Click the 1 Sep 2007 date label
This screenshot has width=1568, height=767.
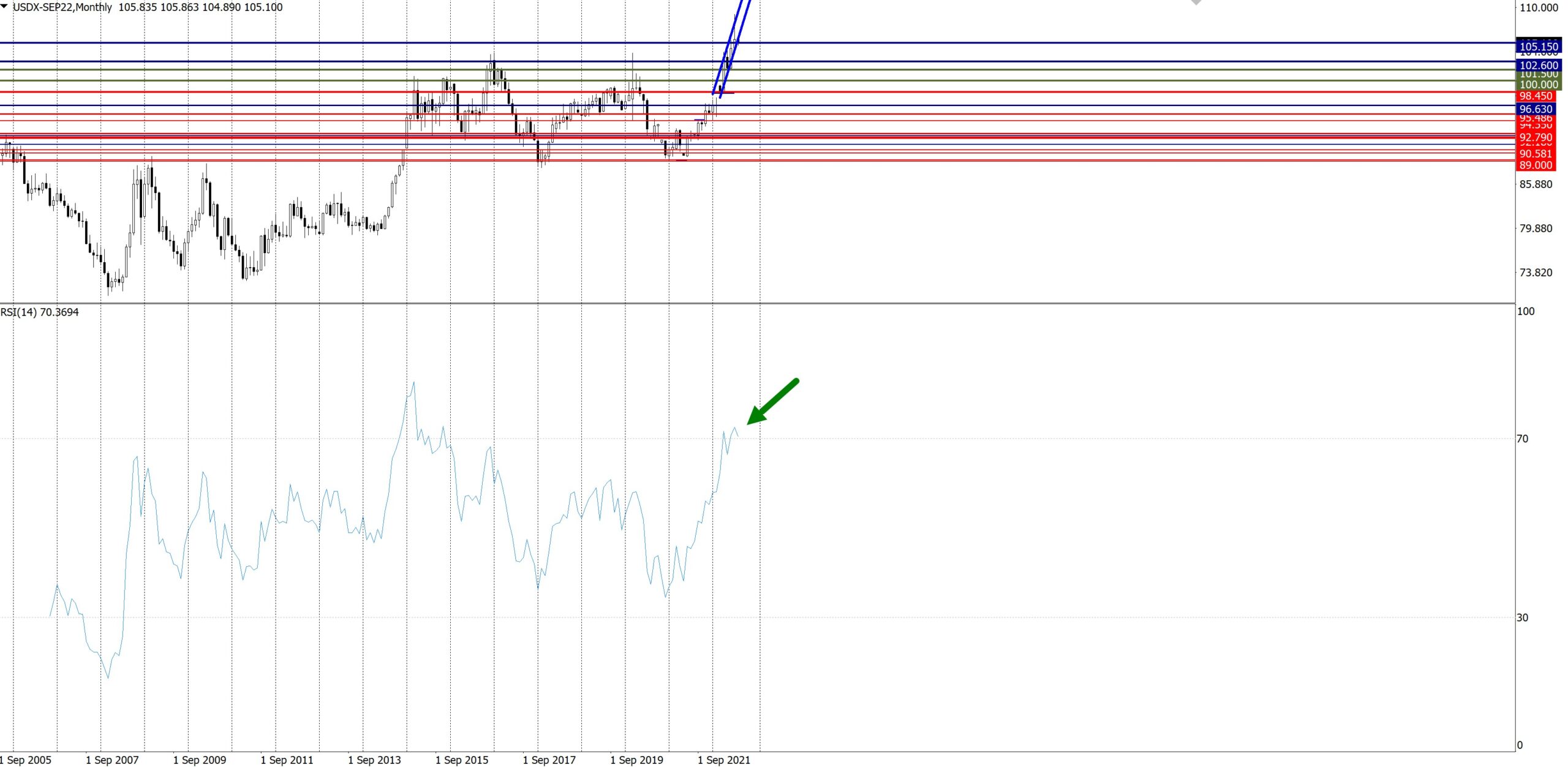click(112, 760)
